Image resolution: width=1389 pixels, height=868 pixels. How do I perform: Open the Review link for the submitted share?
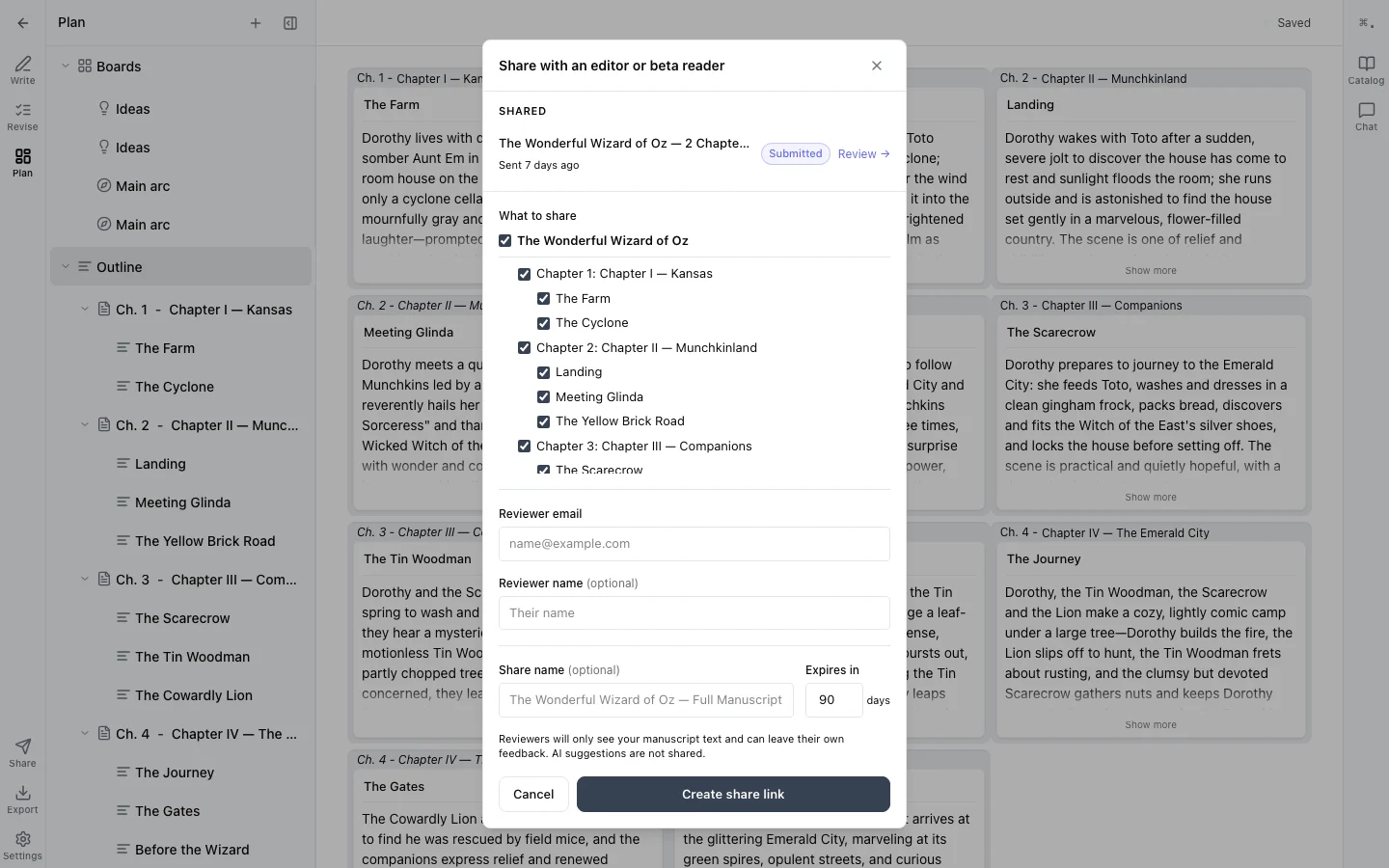click(863, 154)
